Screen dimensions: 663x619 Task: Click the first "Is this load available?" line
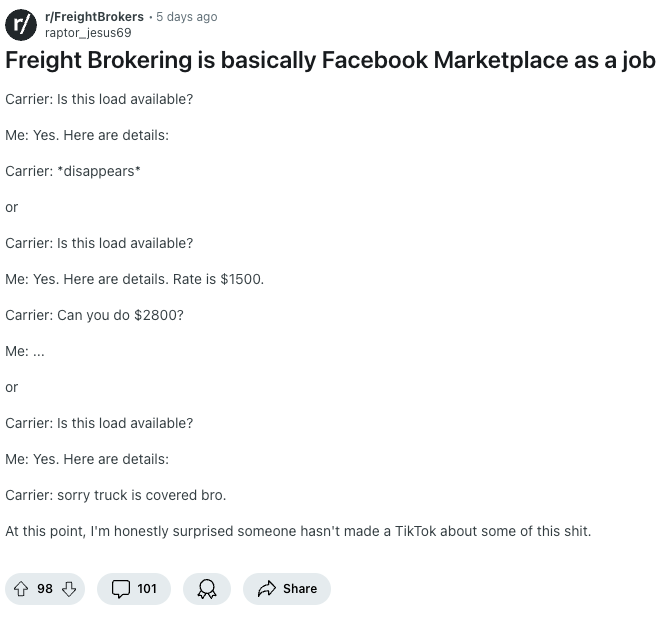[99, 99]
